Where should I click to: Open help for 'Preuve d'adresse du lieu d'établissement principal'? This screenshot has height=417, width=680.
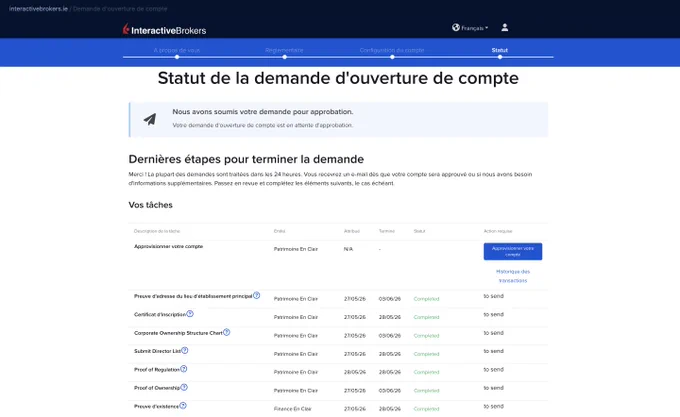257,296
